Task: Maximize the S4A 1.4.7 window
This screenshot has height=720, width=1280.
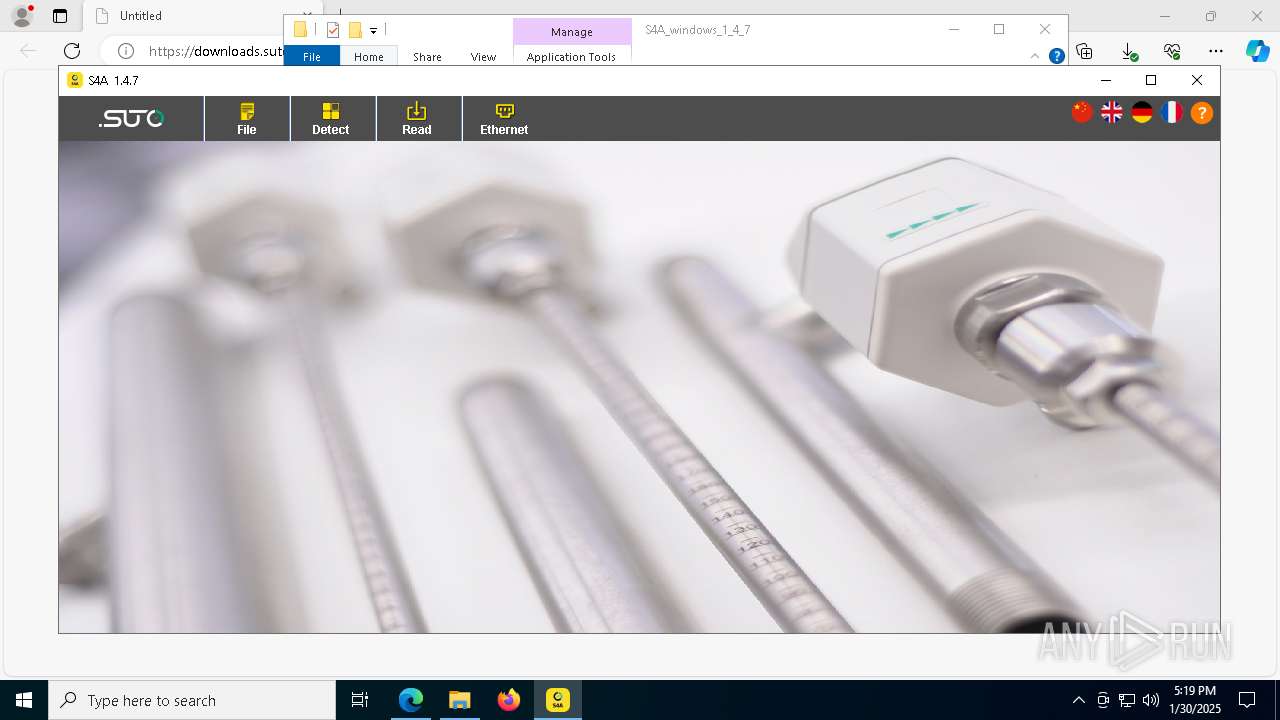Action: (x=1151, y=80)
